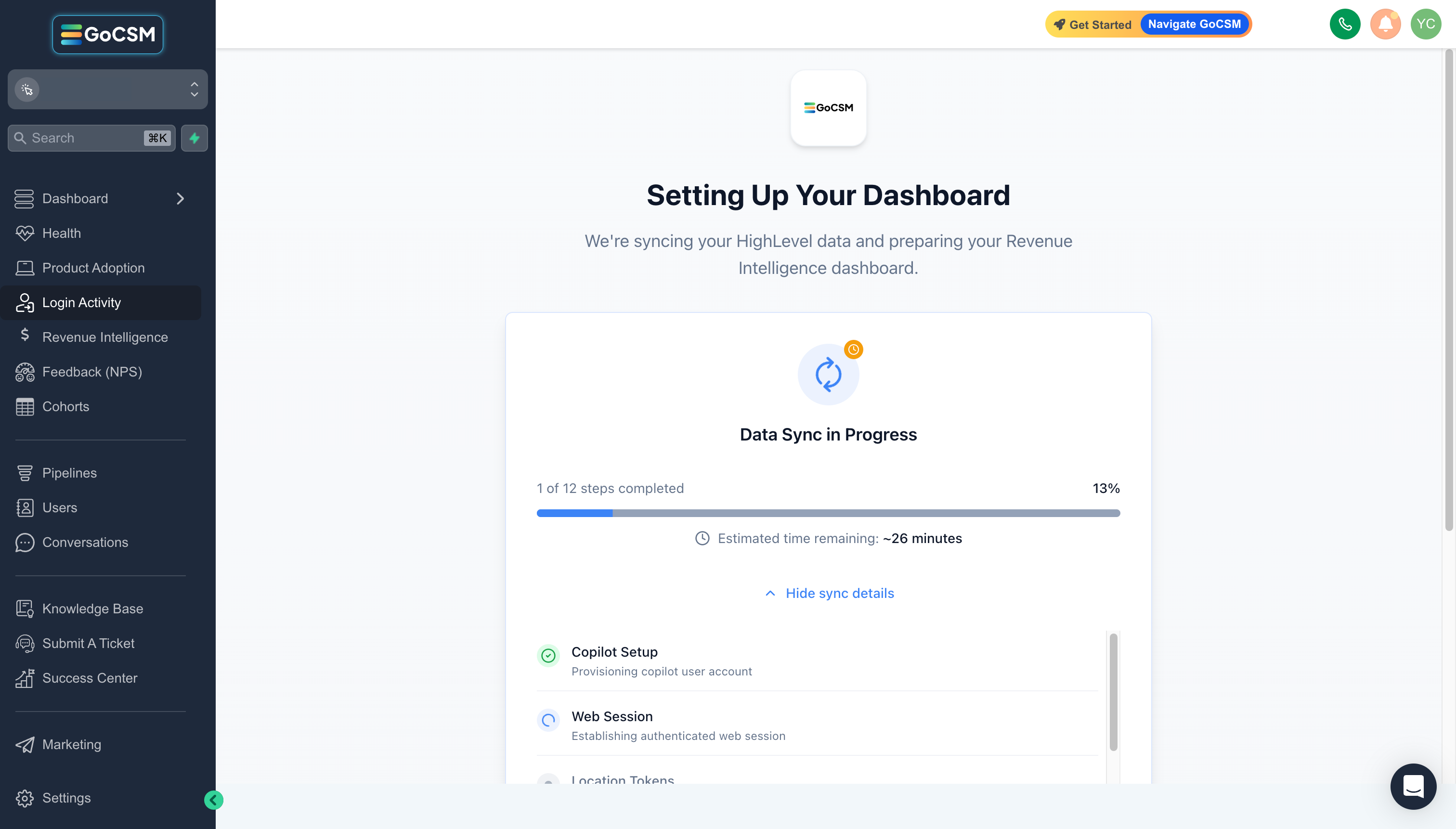Click the Users contact icon
Viewport: 1456px width, 829px height.
click(25, 507)
